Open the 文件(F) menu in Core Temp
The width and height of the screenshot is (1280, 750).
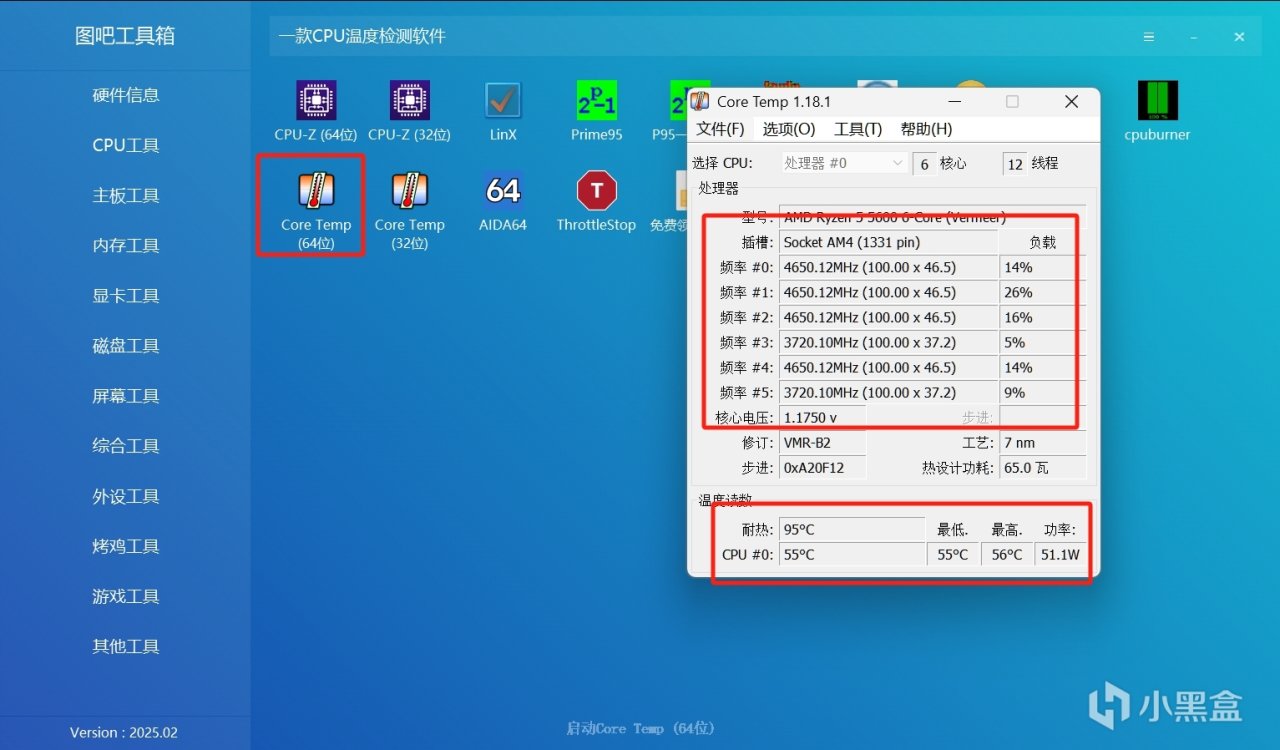coord(721,129)
